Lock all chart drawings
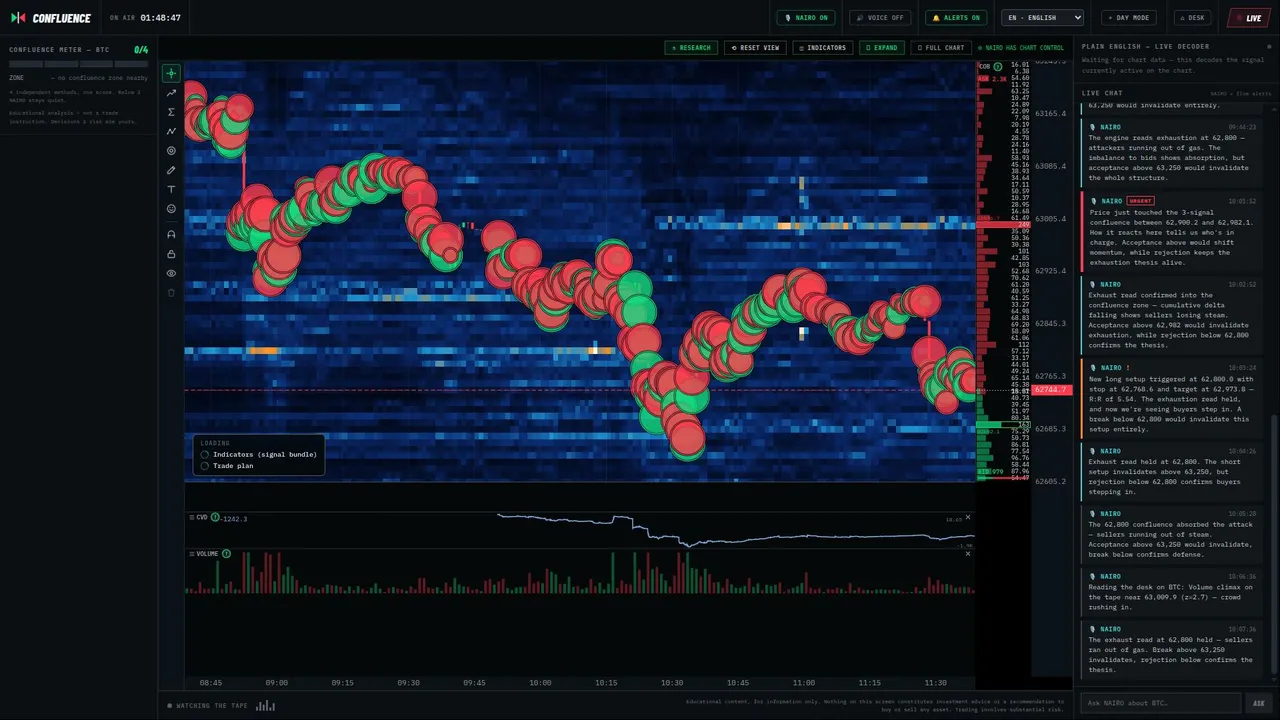This screenshot has width=1280, height=720. pos(171,254)
